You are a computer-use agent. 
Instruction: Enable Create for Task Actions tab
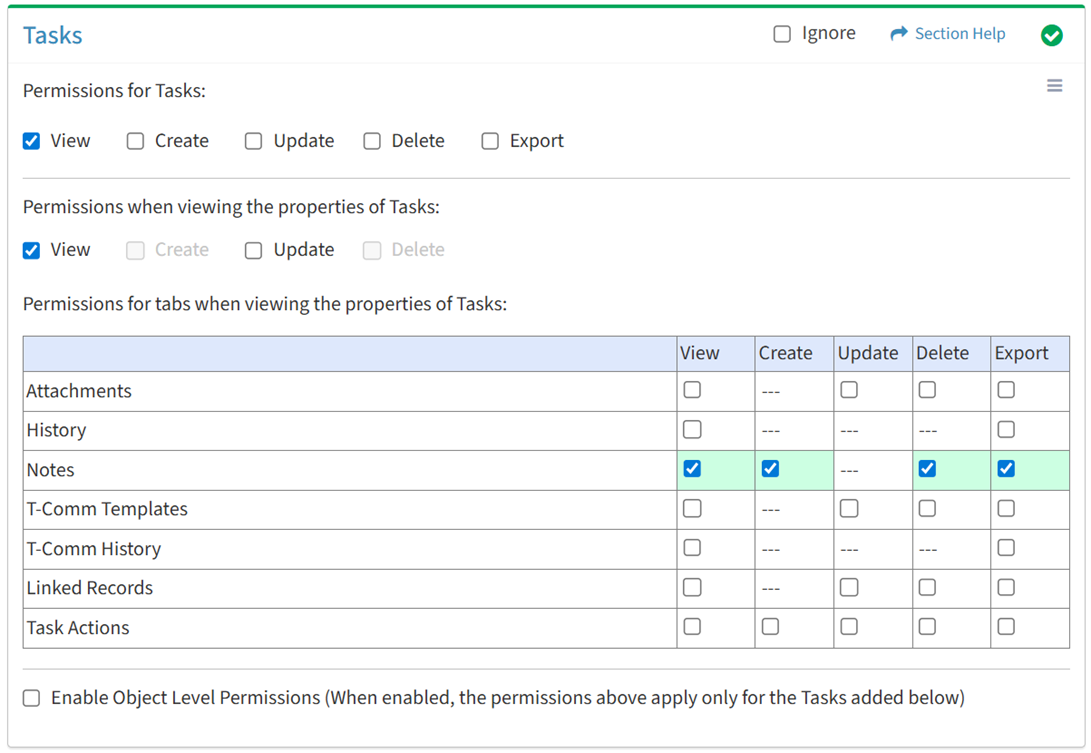(770, 627)
